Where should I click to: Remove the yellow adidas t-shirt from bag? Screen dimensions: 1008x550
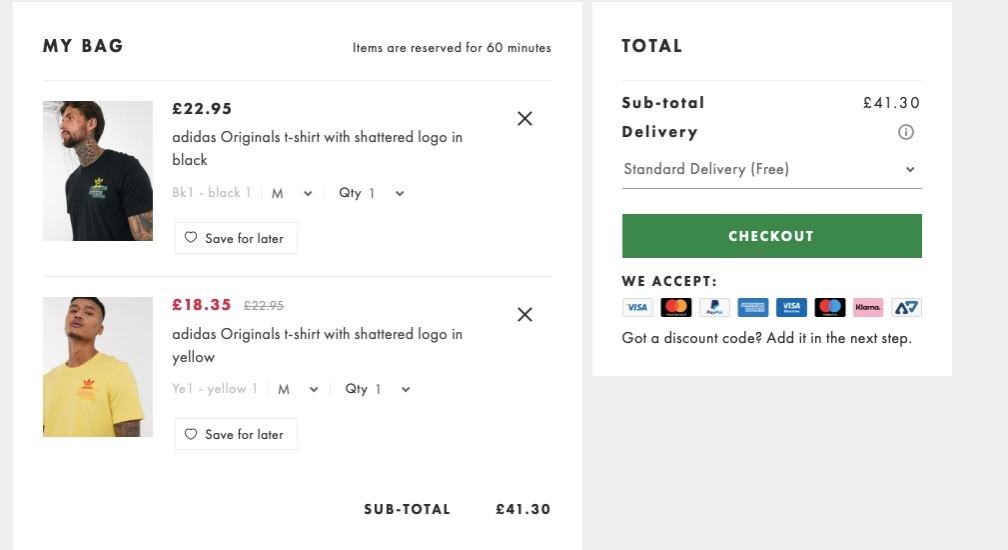[x=525, y=314]
